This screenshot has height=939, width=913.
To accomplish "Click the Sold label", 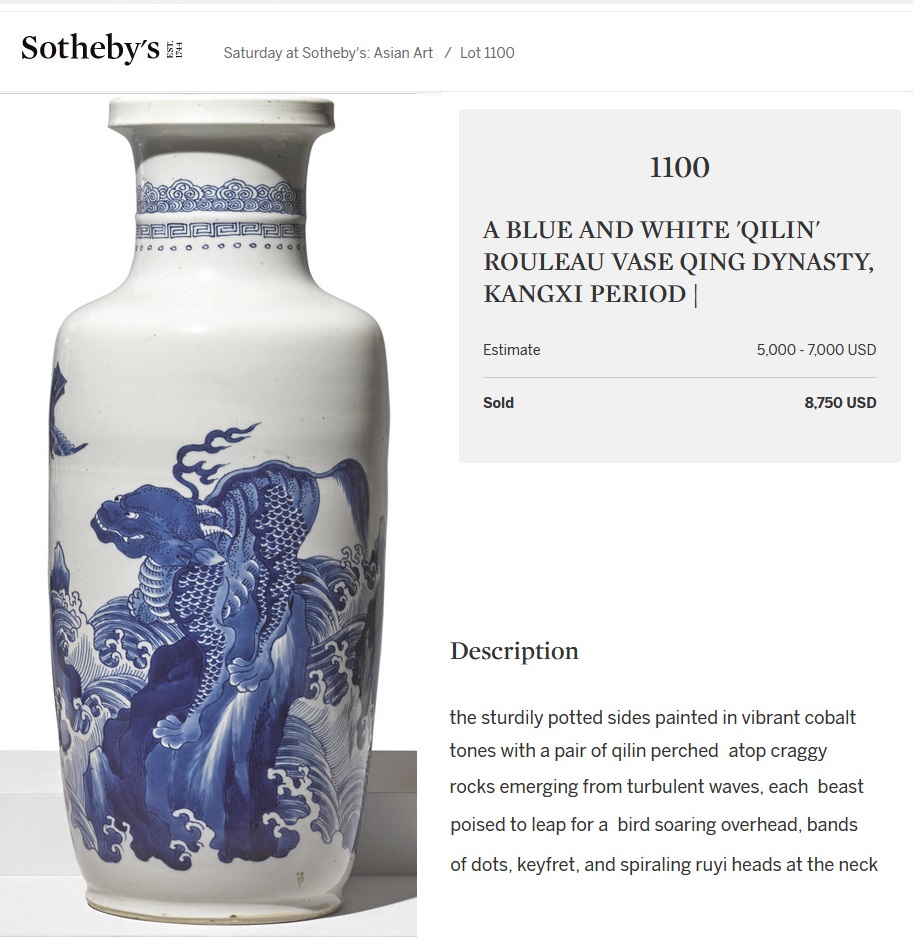I will pos(498,402).
